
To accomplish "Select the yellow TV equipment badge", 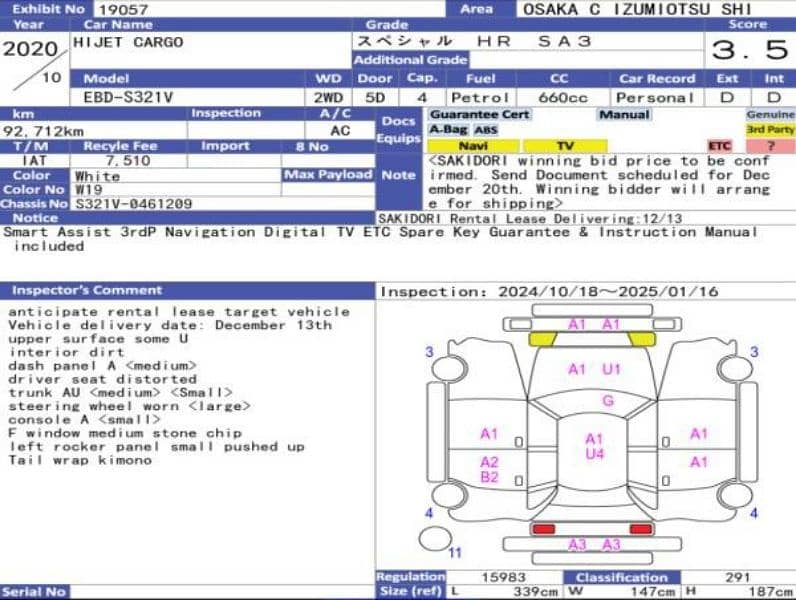I will [x=565, y=146].
